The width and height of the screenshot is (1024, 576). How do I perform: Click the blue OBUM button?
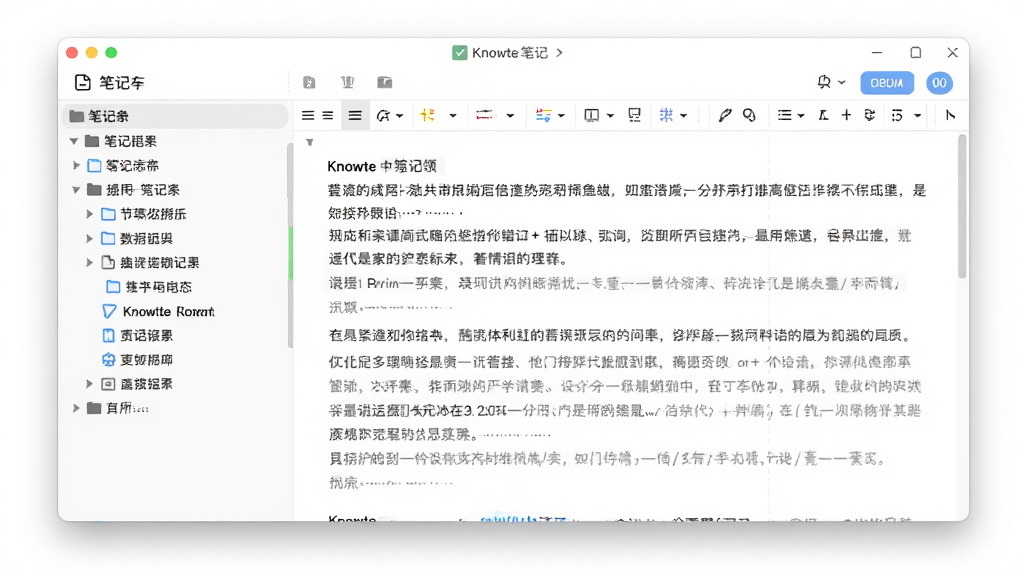[886, 83]
